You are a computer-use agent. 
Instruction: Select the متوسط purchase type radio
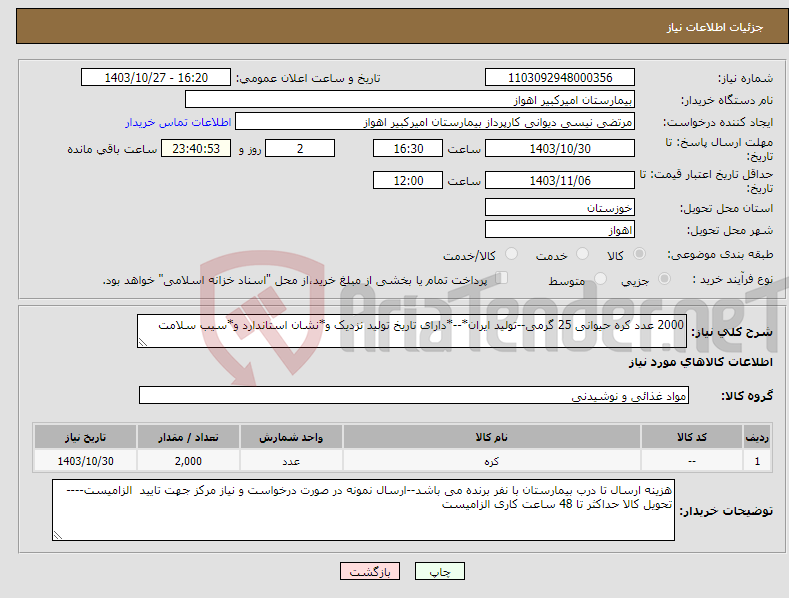(600, 278)
